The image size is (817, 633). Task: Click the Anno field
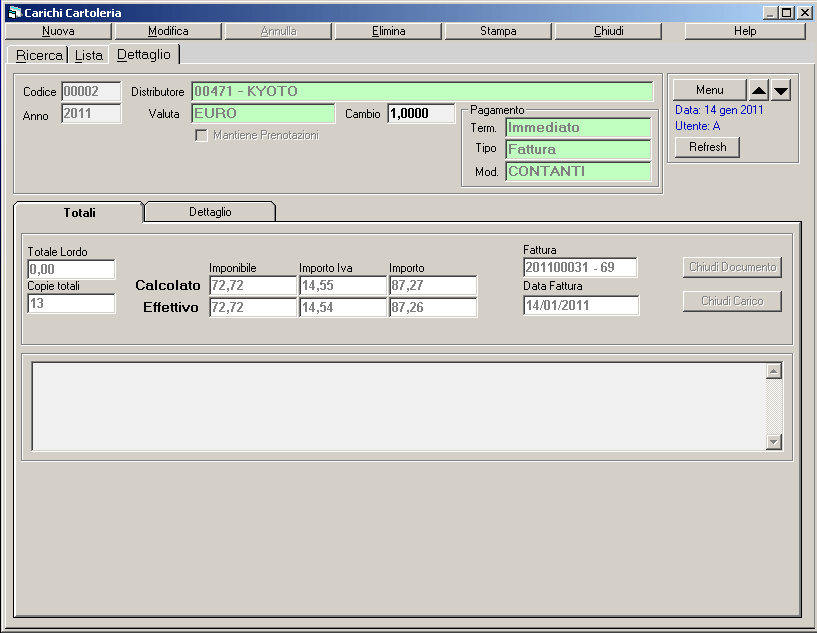91,114
